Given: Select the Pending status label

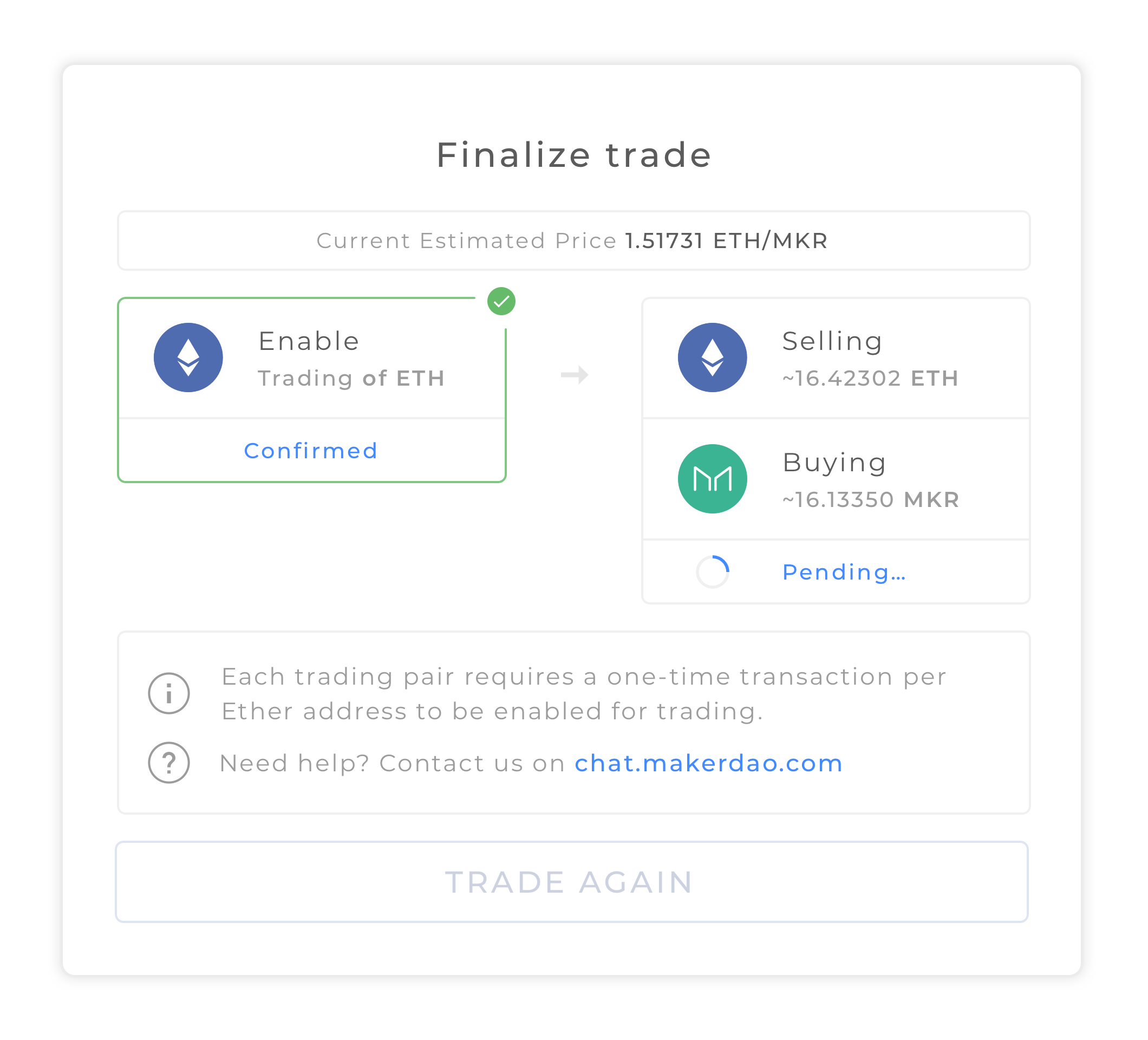Looking at the screenshot, I should tap(844, 572).
